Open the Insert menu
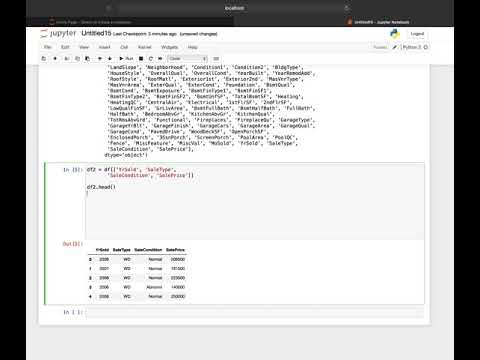This screenshot has height=360, width=480. pyautogui.click(x=104, y=47)
